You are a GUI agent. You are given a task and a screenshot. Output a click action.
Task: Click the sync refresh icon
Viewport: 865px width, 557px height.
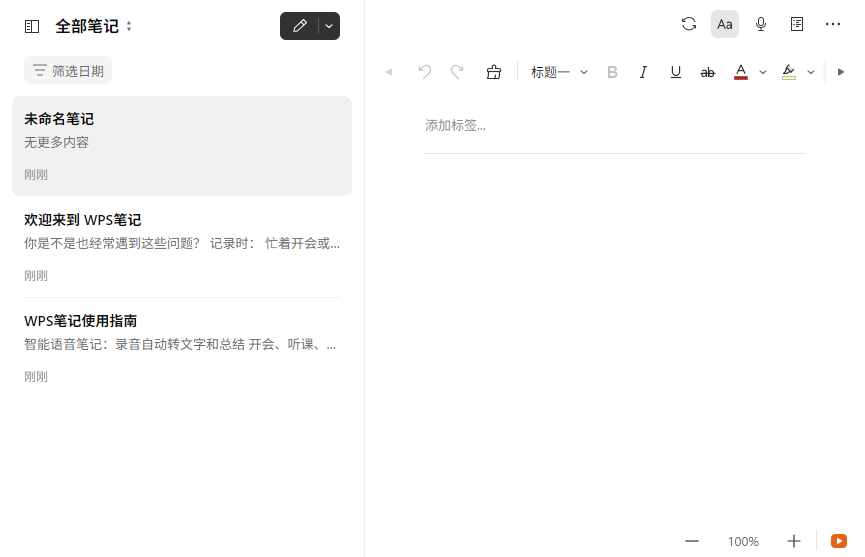688,24
